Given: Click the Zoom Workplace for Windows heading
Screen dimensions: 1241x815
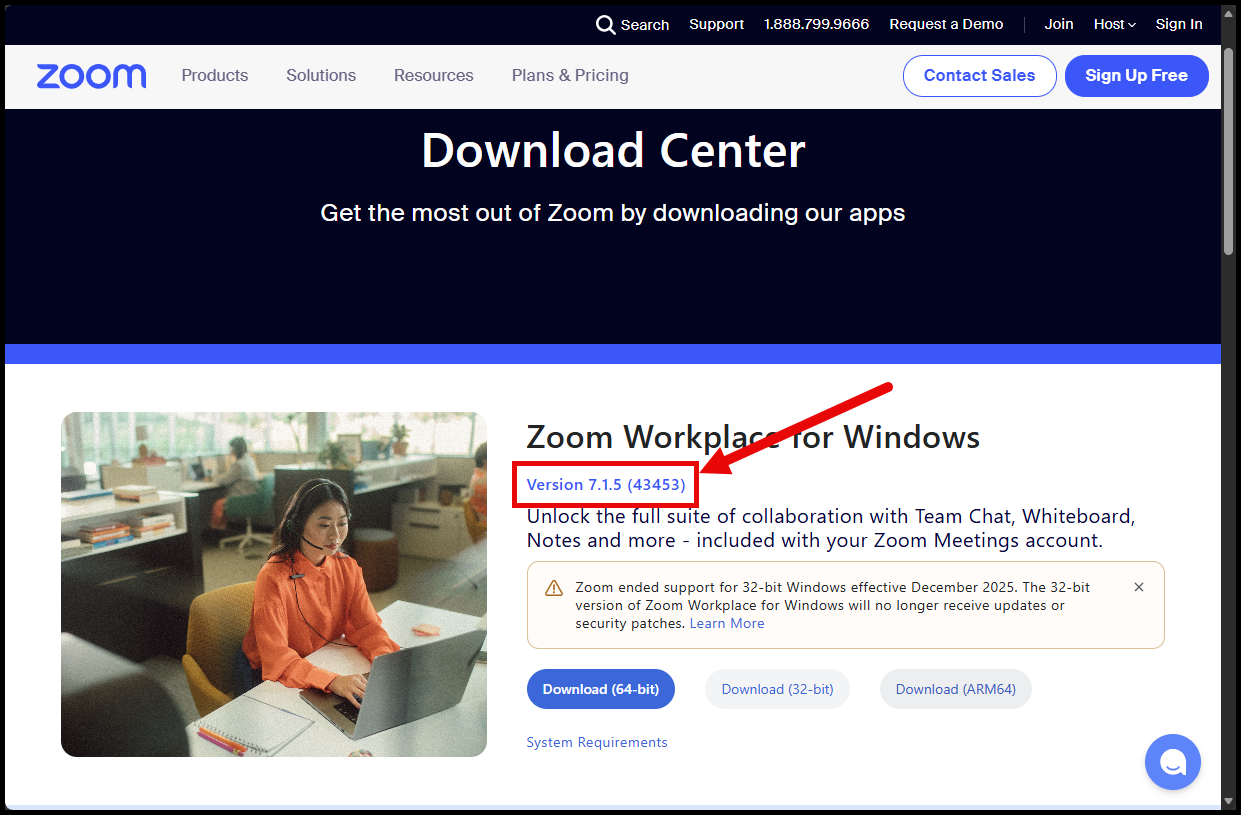Looking at the screenshot, I should (x=753, y=437).
